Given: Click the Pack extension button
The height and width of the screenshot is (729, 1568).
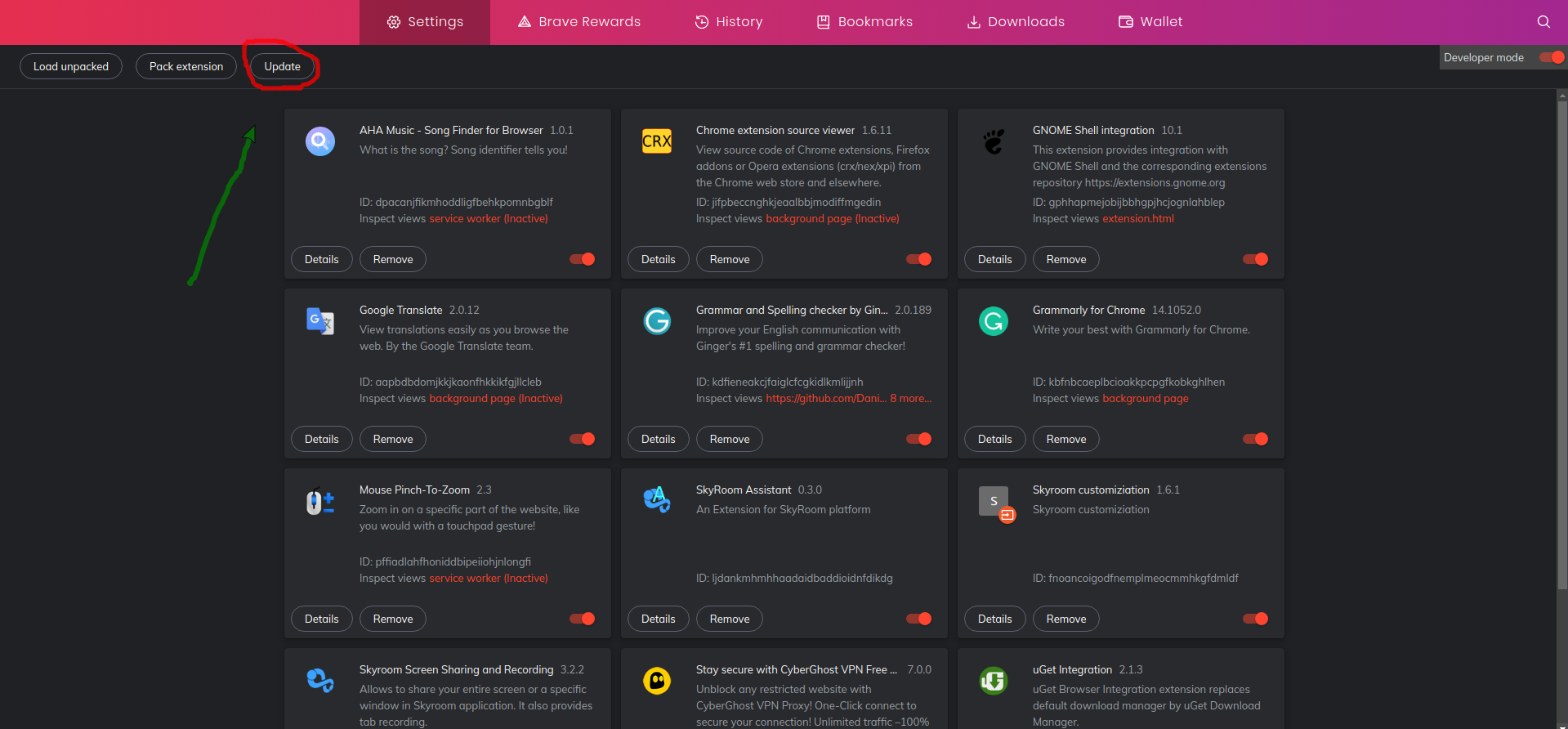Looking at the screenshot, I should click(186, 66).
